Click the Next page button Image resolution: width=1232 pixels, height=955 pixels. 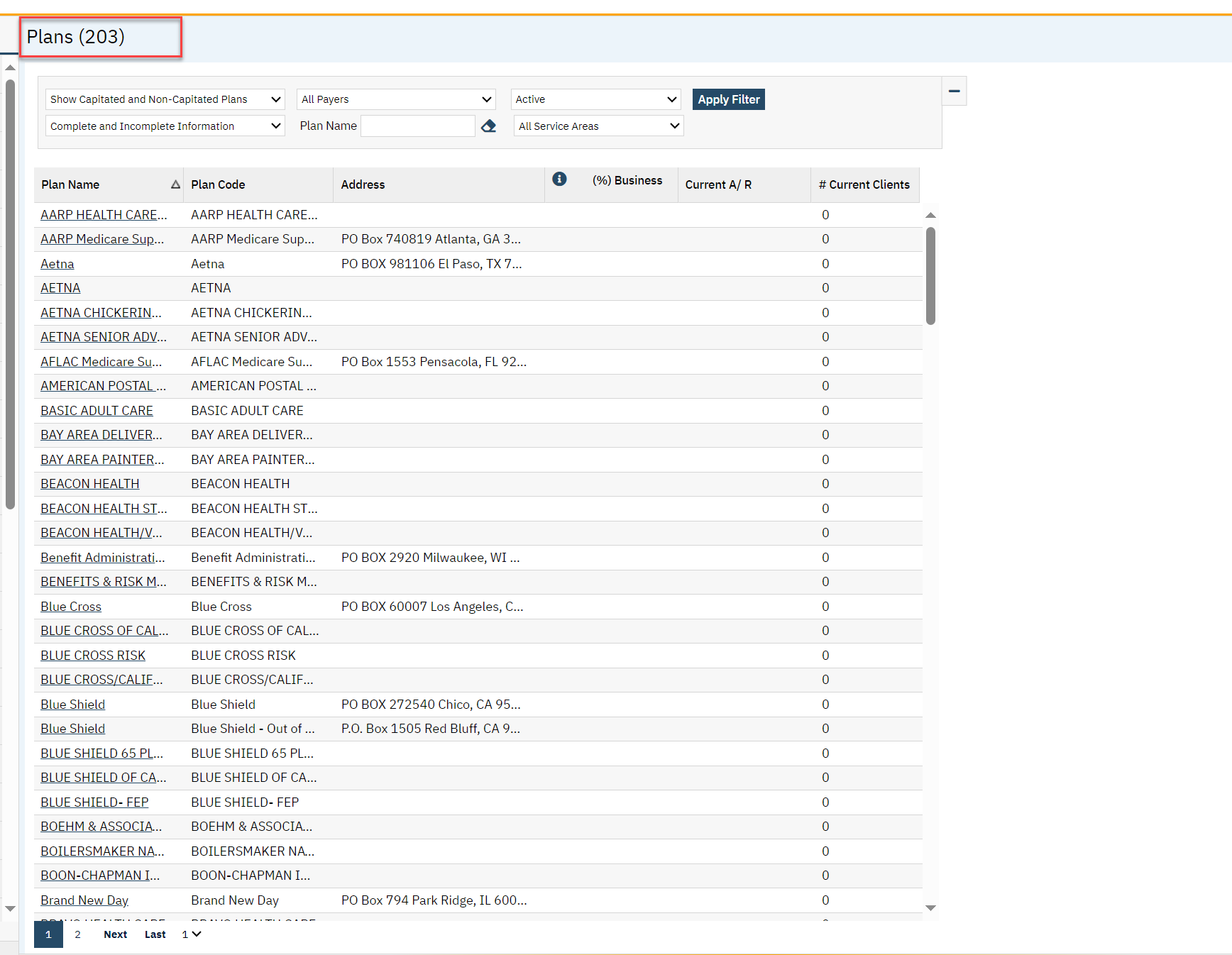coord(115,934)
